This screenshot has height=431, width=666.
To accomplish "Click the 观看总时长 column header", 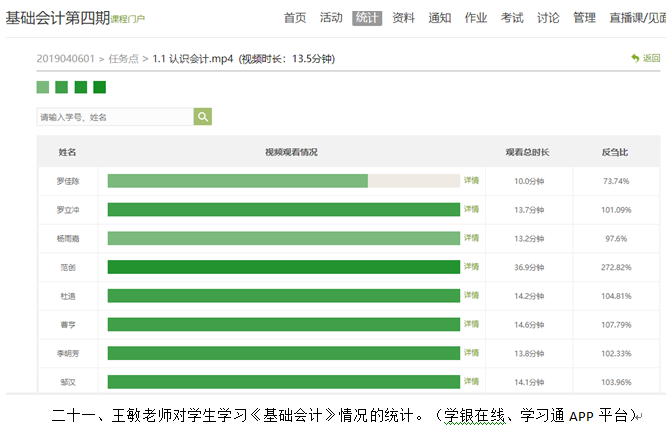I will 527,152.
